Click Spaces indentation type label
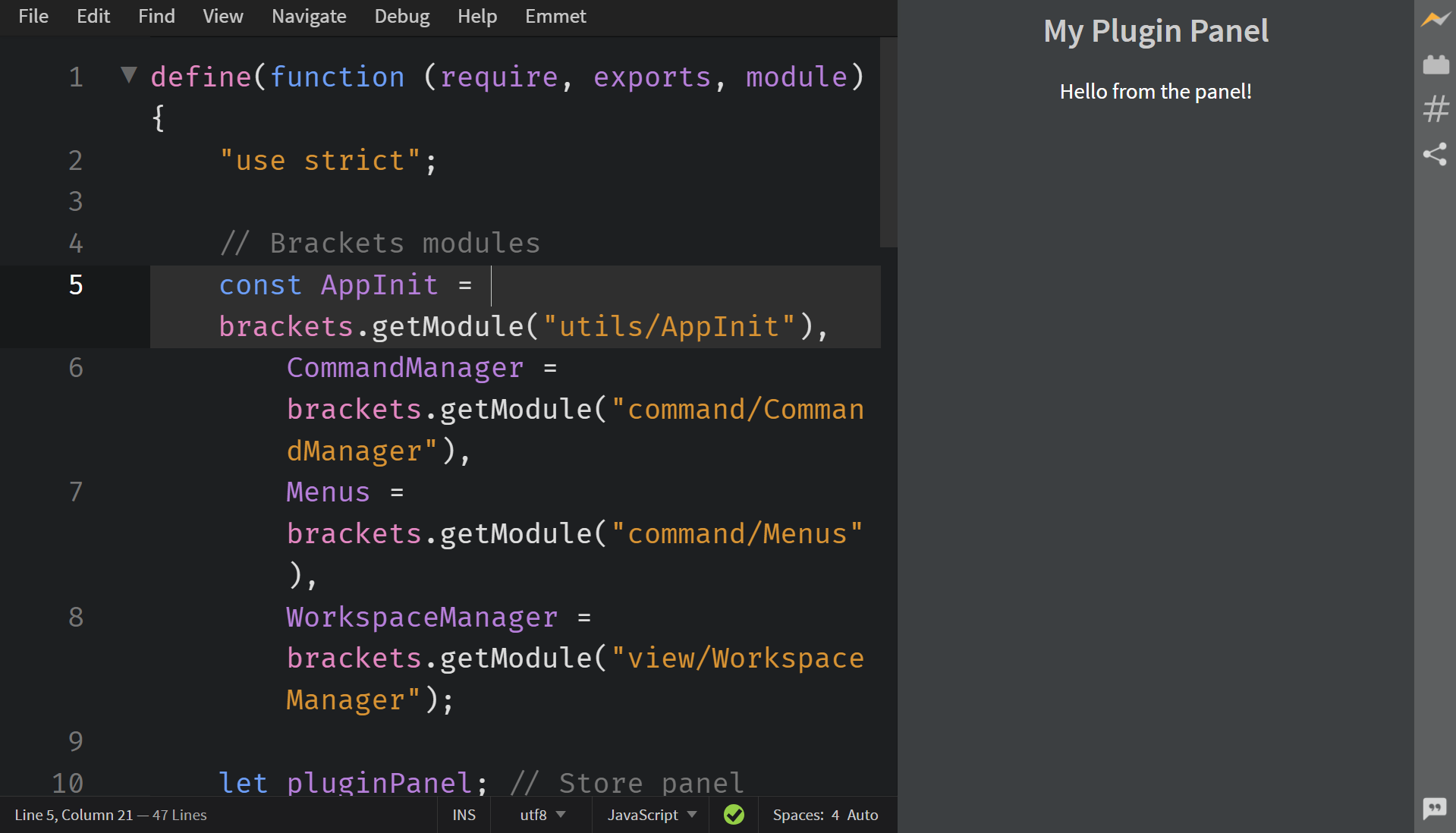 [798, 815]
